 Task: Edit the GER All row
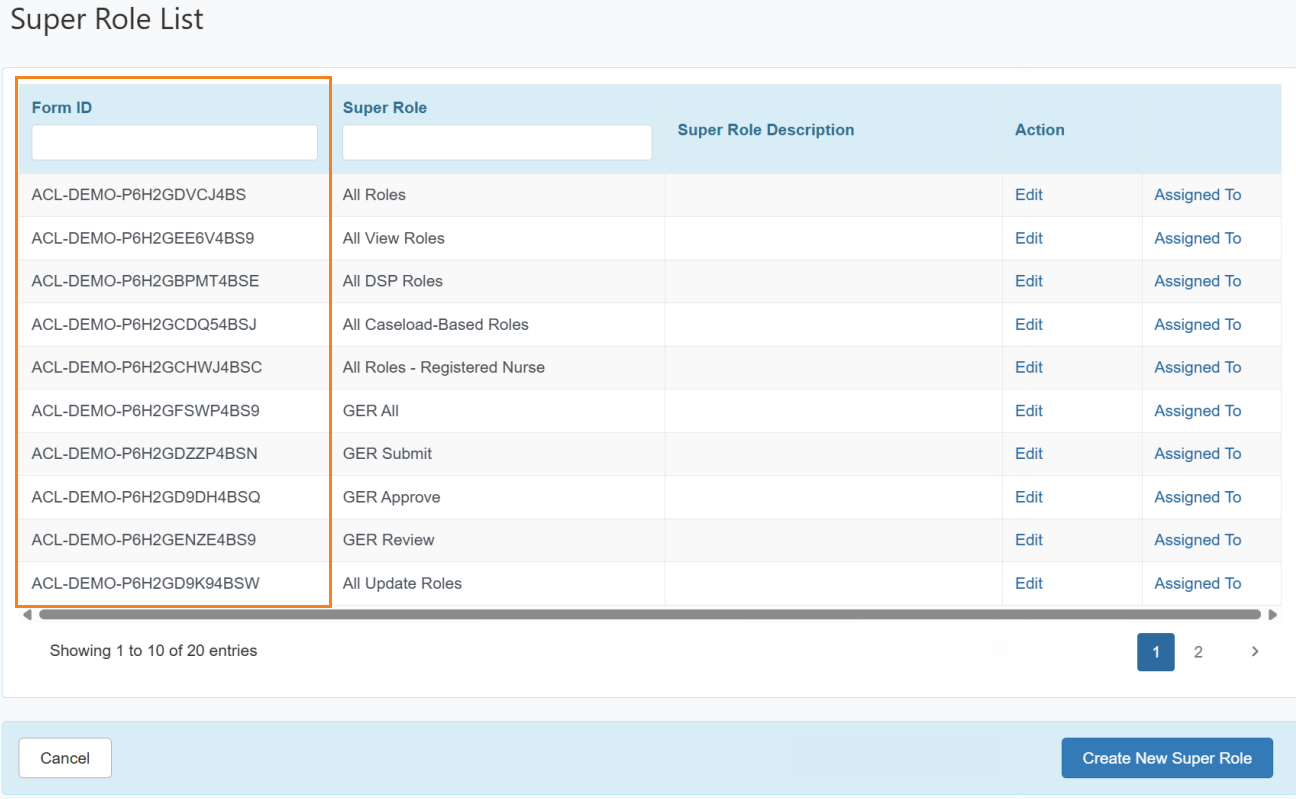tap(1029, 410)
